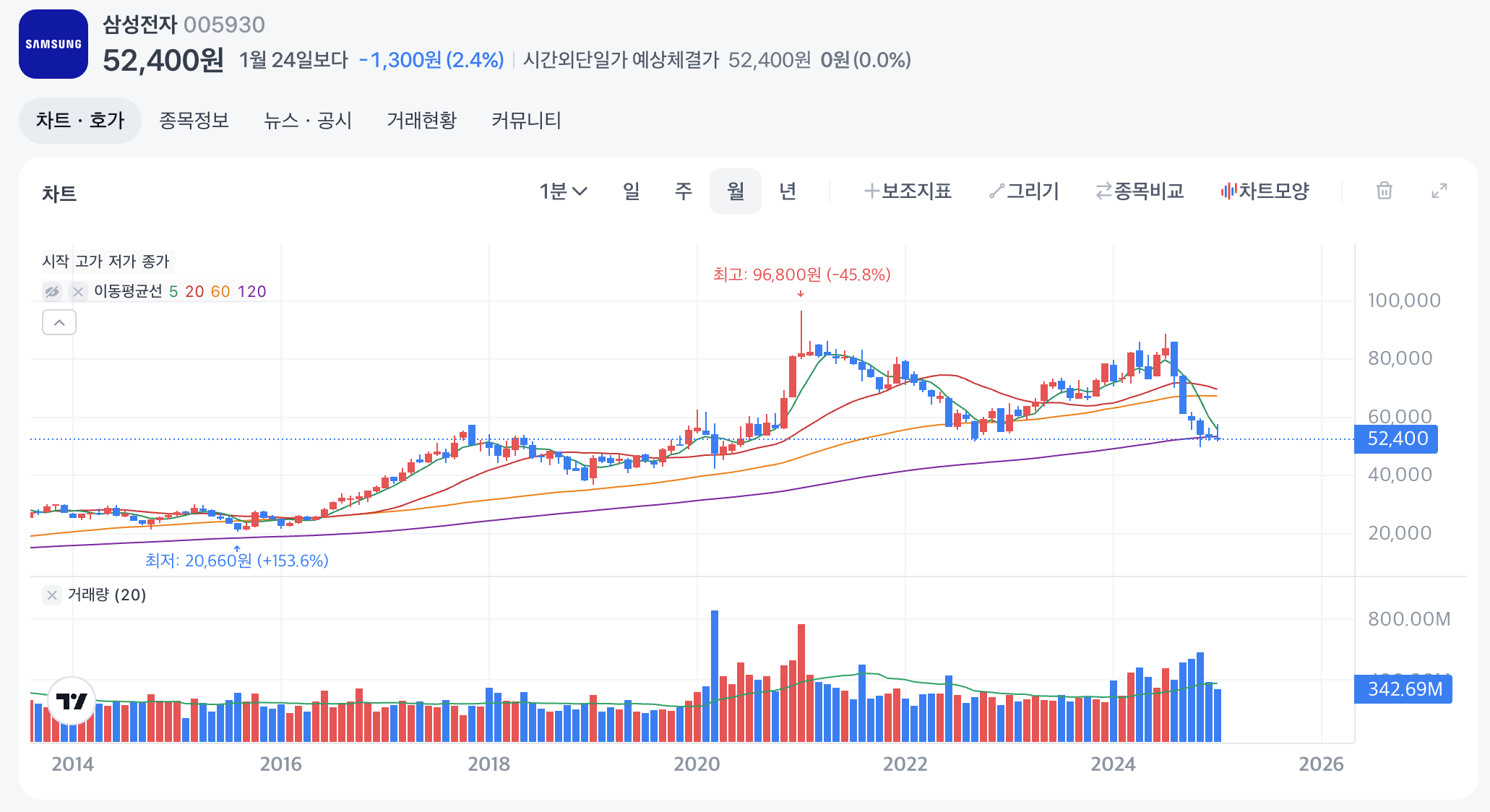
Task: Click the 최고: 96,800원 high marker
Action: coord(801,275)
